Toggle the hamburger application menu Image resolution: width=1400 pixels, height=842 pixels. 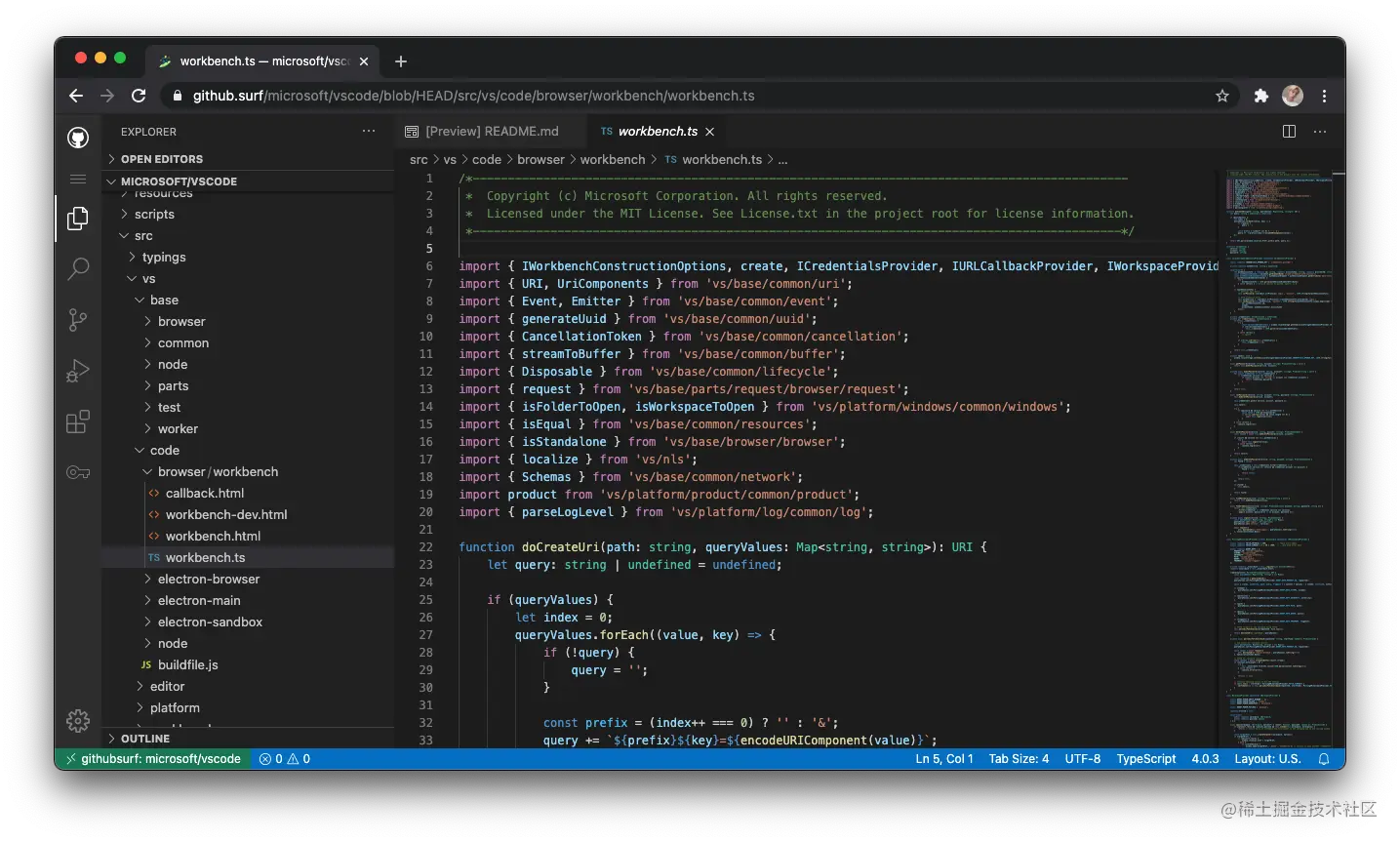tap(78, 180)
